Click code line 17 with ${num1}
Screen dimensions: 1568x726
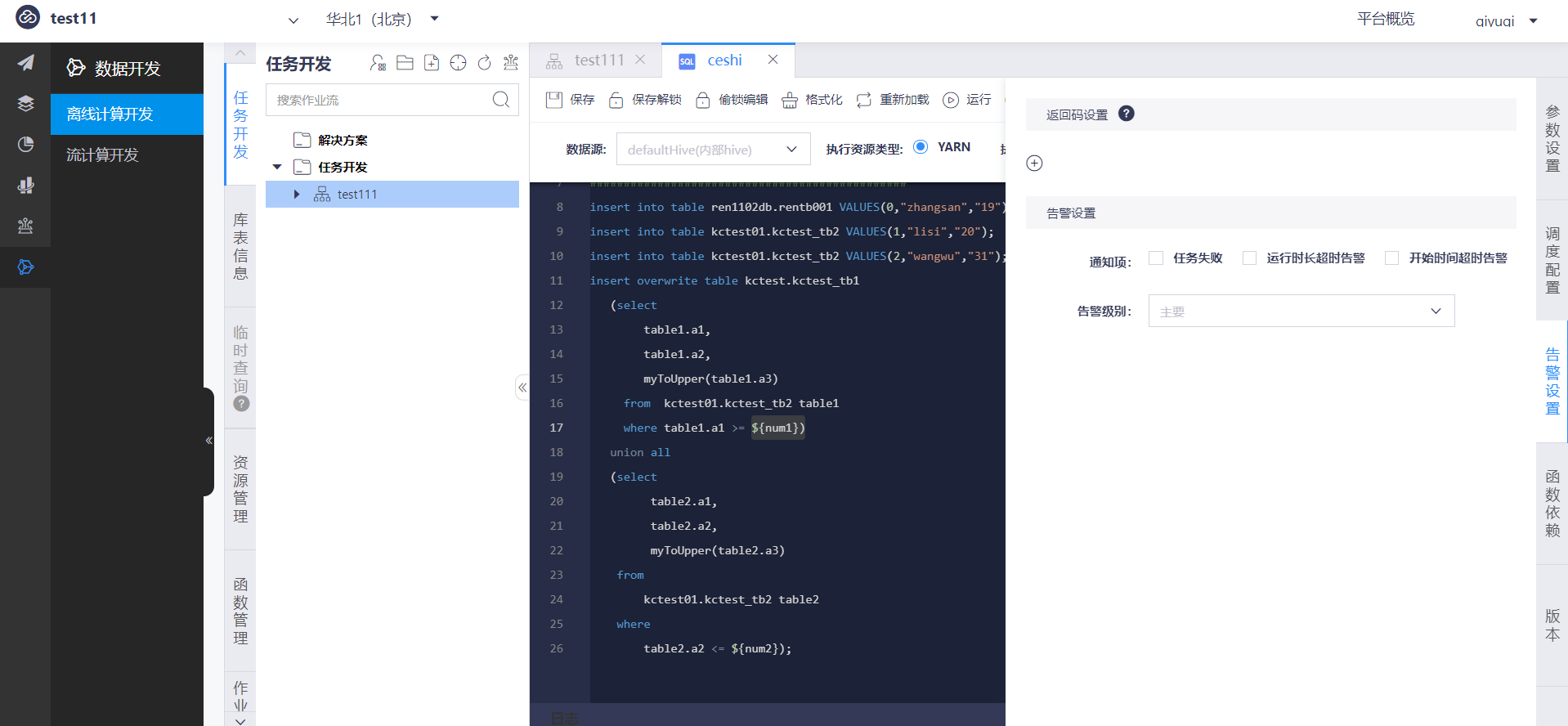714,428
